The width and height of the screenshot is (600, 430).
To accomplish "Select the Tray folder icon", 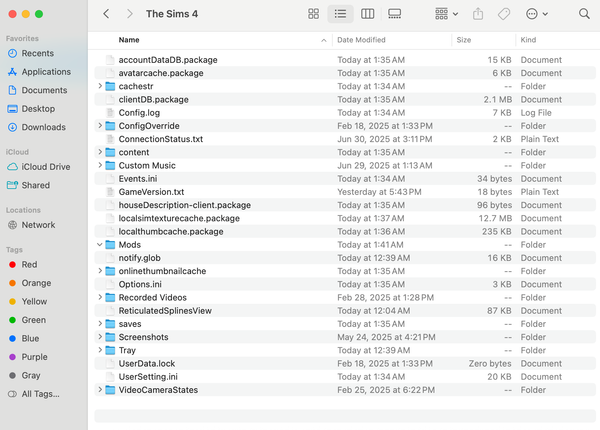I will coord(110,350).
